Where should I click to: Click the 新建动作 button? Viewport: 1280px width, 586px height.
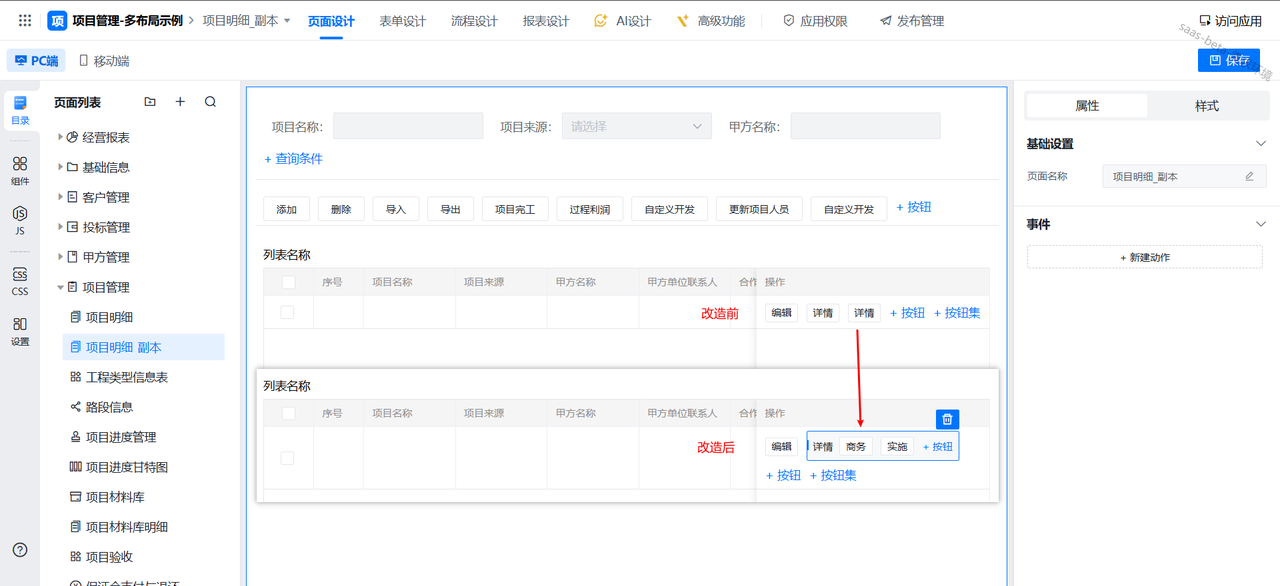pyautogui.click(x=1144, y=257)
